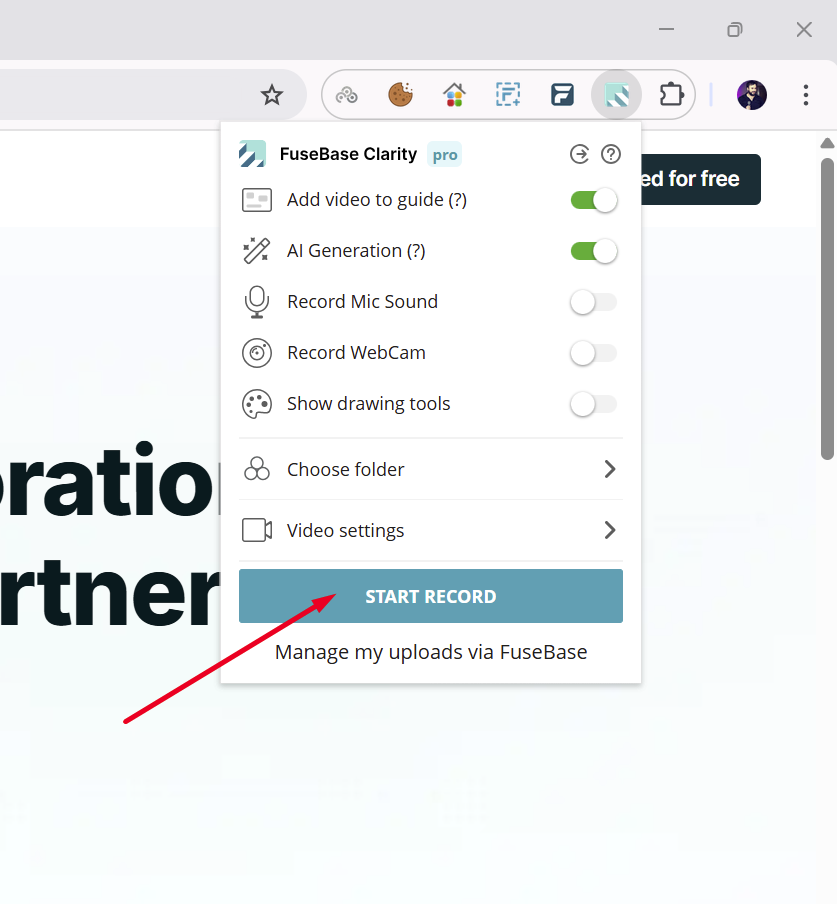Open the Video settings submenu arrow
This screenshot has height=904, width=837.
tap(609, 530)
